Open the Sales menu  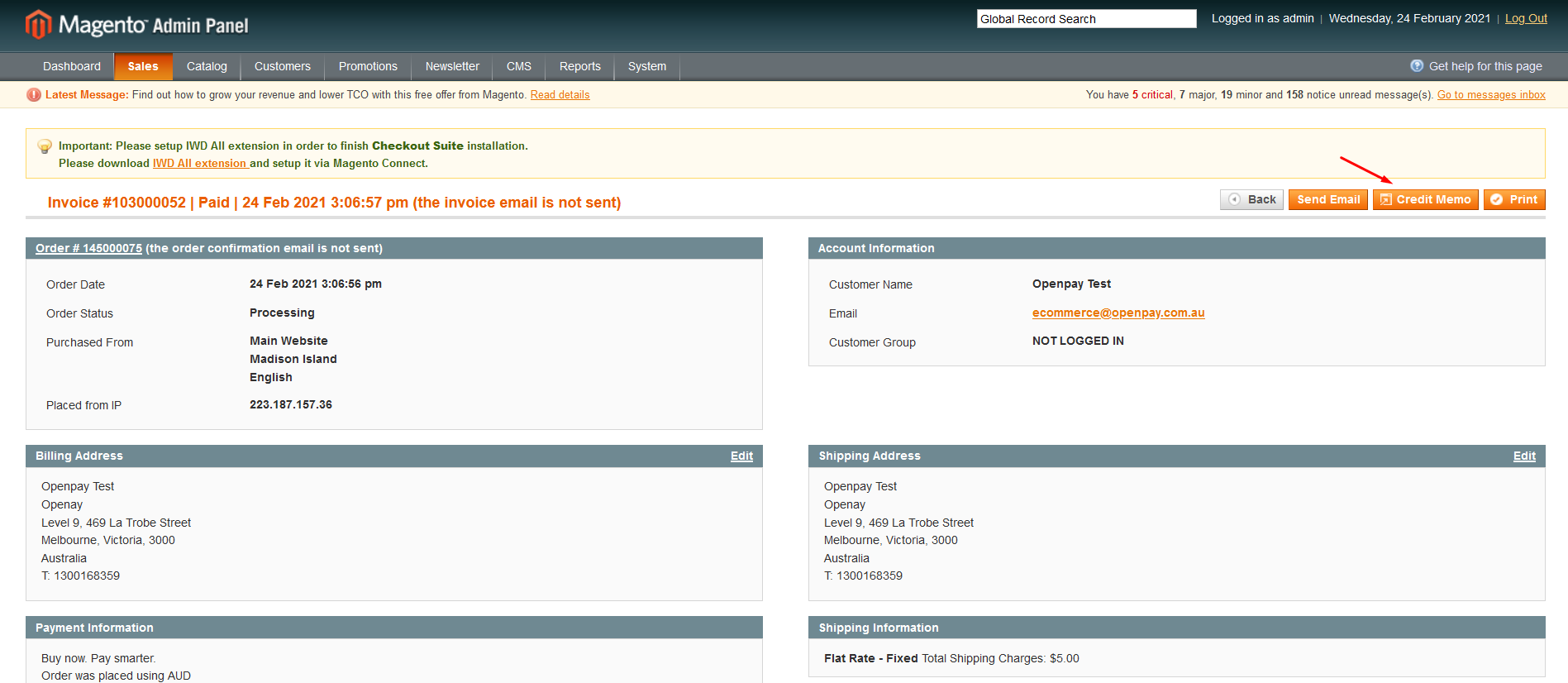[x=143, y=66]
